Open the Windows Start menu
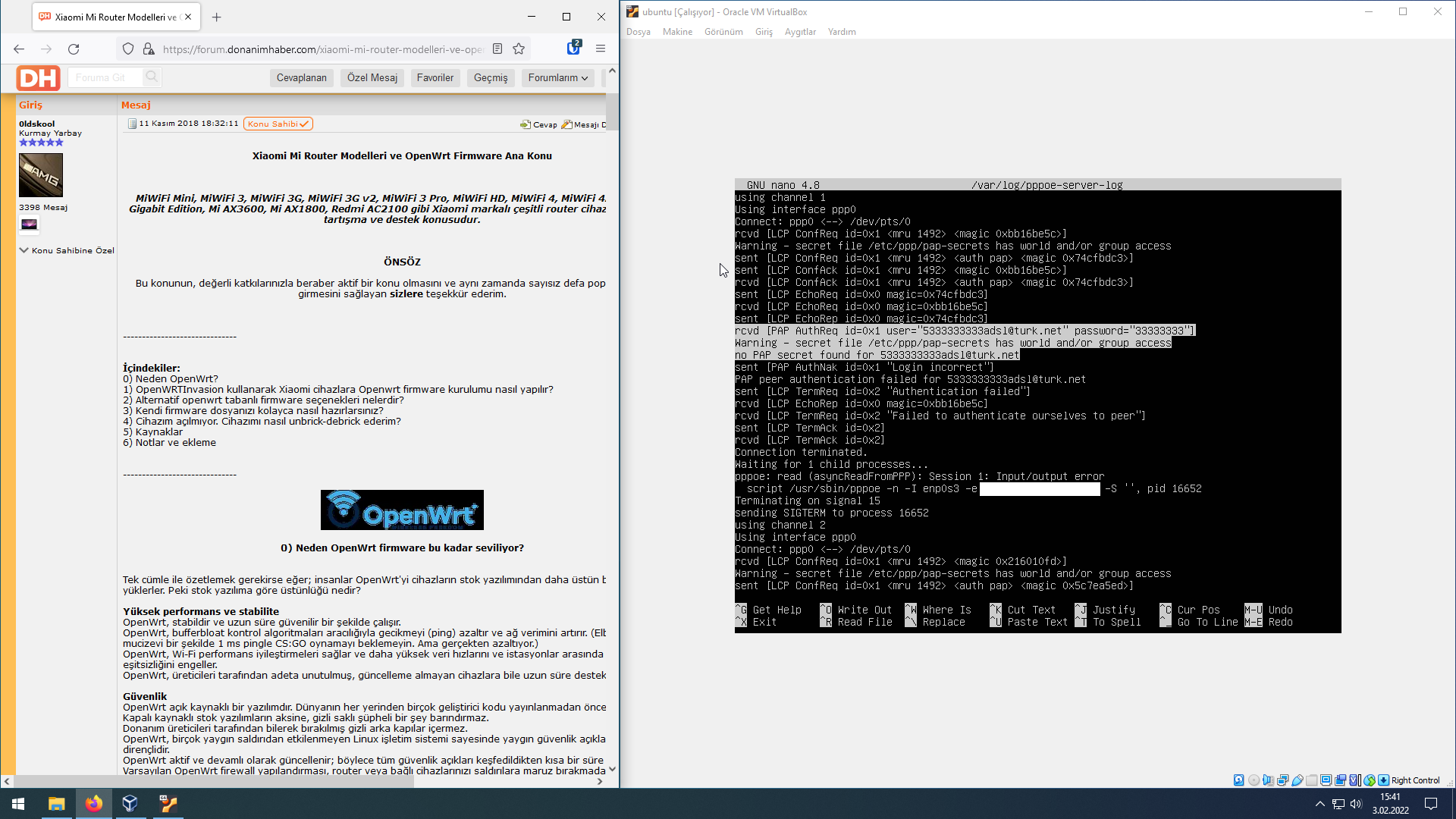Screen dimensions: 1456x819 (x=18, y=804)
